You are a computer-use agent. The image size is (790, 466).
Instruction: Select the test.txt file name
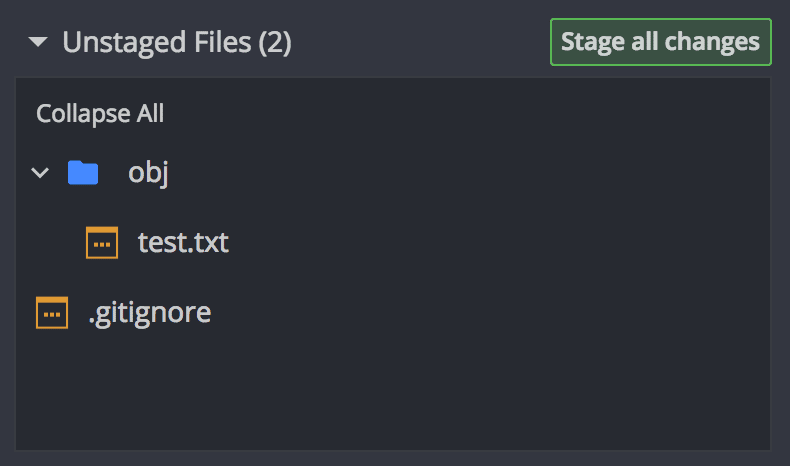[x=183, y=243]
